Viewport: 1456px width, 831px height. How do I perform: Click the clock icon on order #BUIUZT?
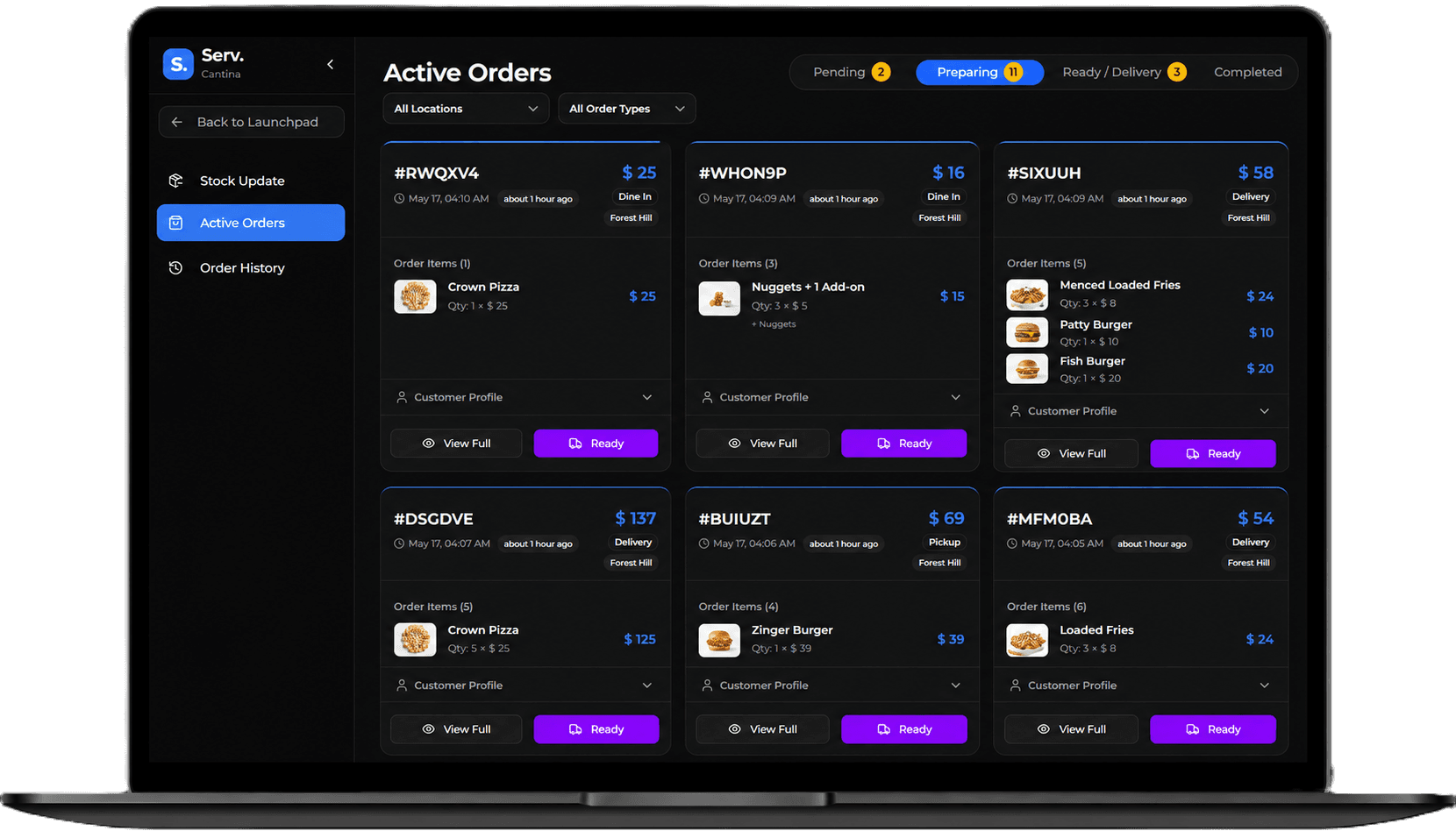(703, 543)
